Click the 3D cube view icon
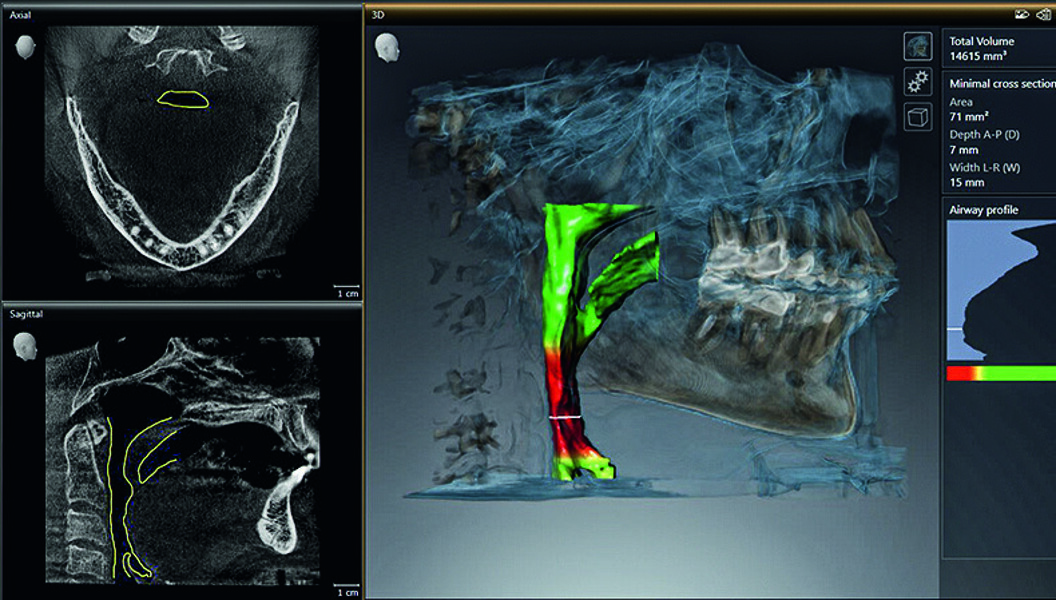Image resolution: width=1056 pixels, height=600 pixels. coord(917,118)
